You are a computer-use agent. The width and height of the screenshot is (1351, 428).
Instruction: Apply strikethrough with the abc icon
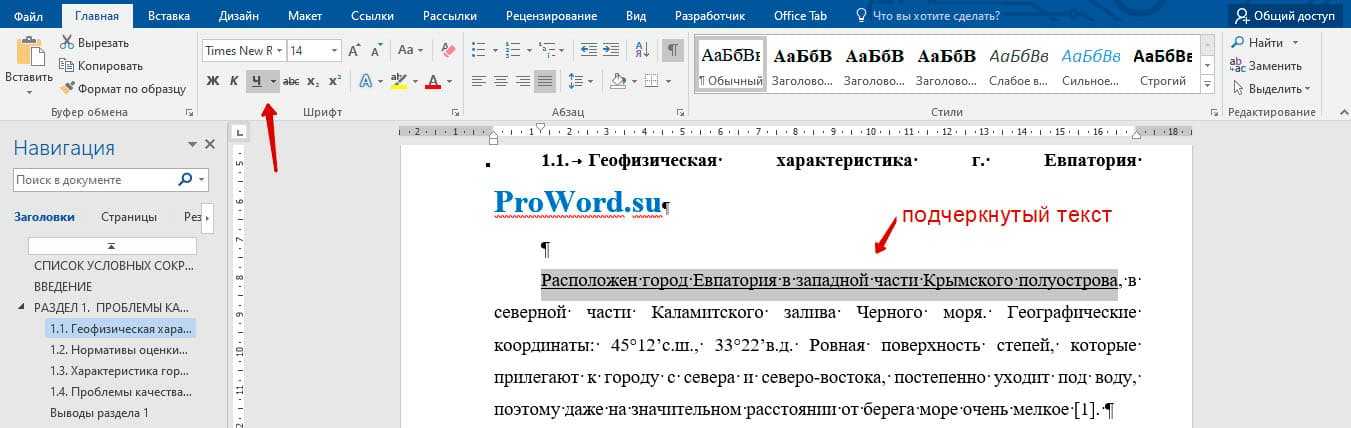[x=291, y=81]
